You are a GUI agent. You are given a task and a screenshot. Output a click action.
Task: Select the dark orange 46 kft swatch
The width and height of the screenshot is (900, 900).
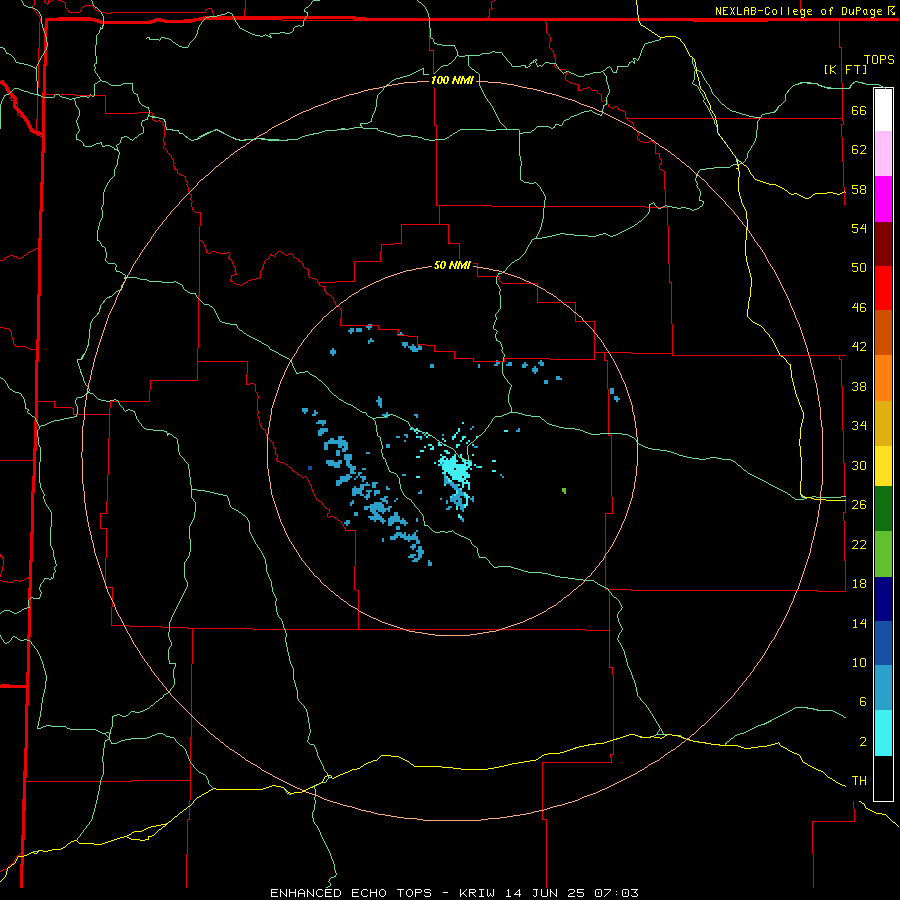[x=883, y=332]
